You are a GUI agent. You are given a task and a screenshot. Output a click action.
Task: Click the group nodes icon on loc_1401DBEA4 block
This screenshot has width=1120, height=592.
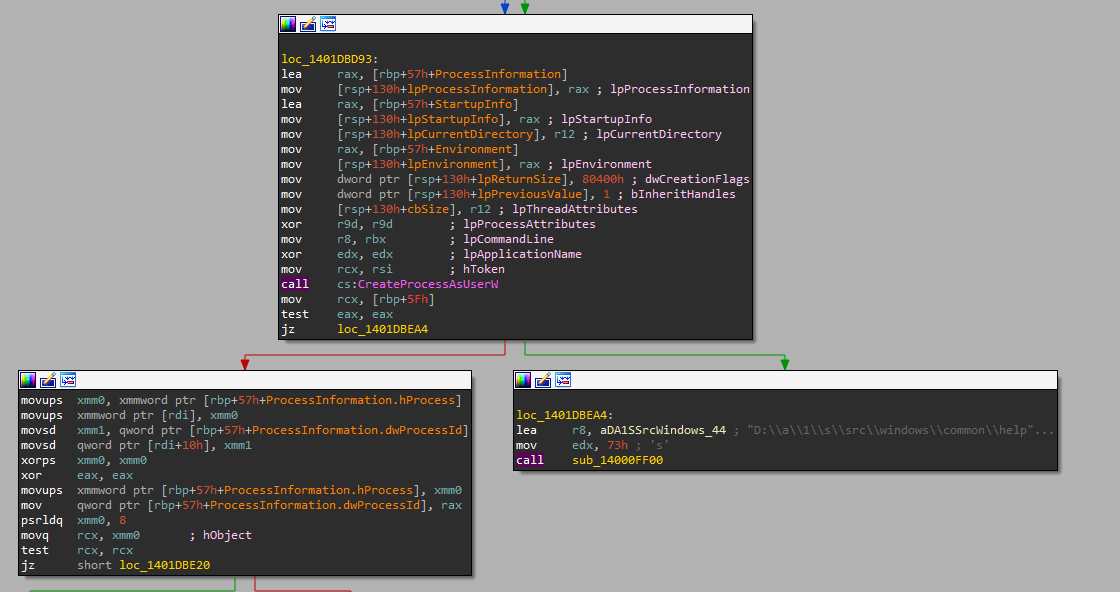563,380
